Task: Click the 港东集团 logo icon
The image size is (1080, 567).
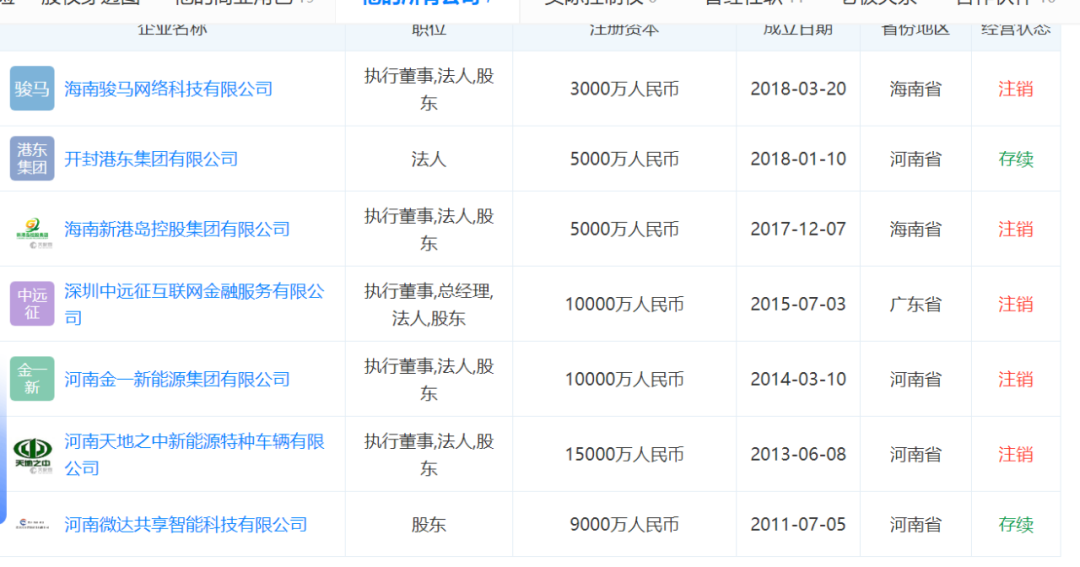Action: click(x=32, y=158)
